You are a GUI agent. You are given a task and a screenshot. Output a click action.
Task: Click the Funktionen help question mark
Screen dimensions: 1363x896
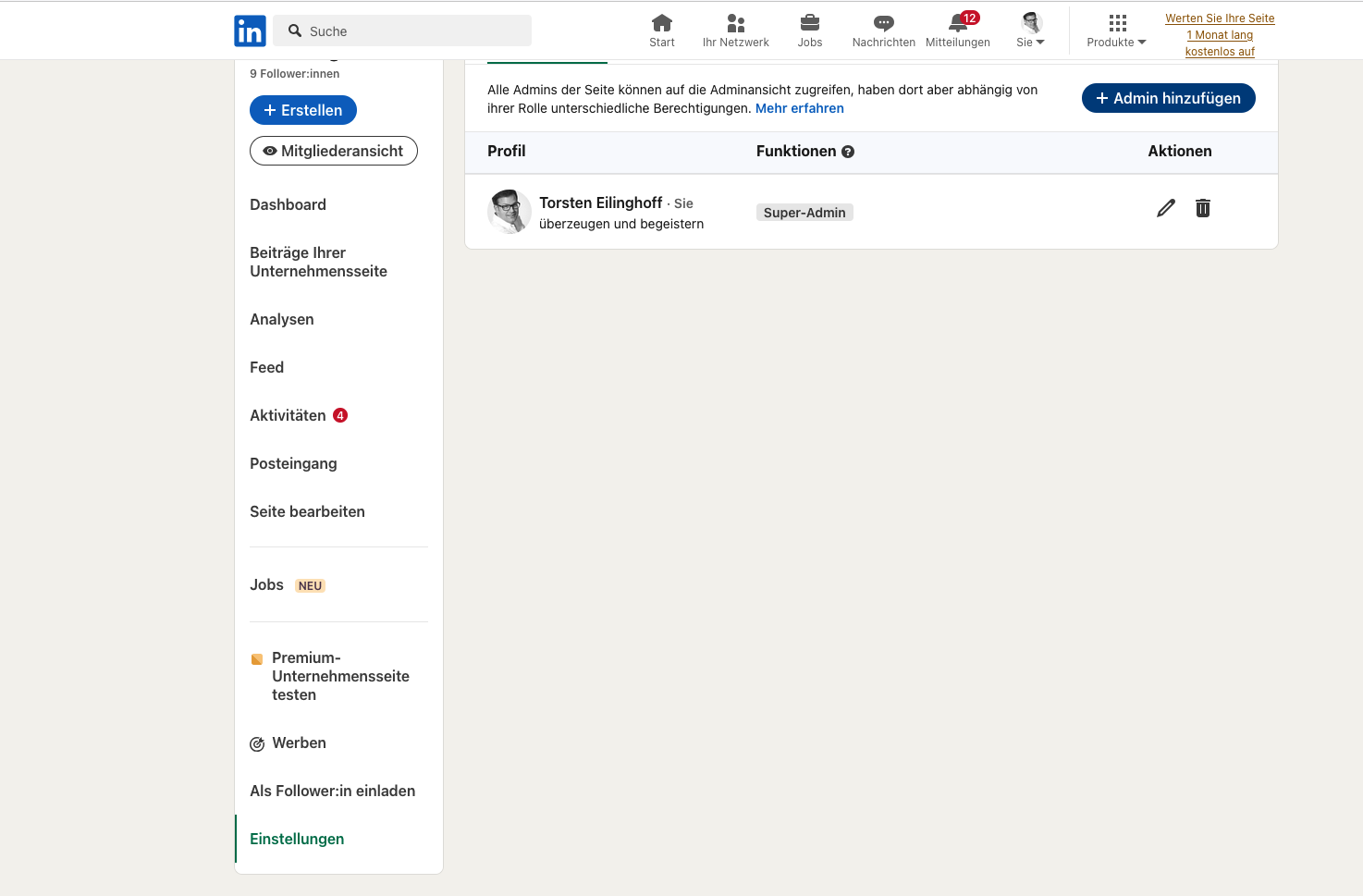click(x=847, y=152)
